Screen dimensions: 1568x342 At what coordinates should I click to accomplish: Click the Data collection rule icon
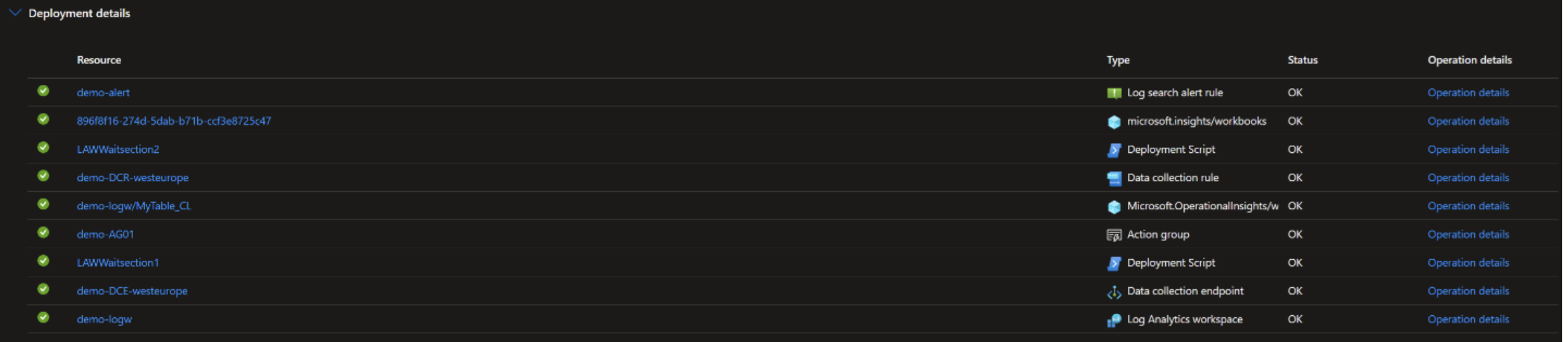[x=1114, y=178]
